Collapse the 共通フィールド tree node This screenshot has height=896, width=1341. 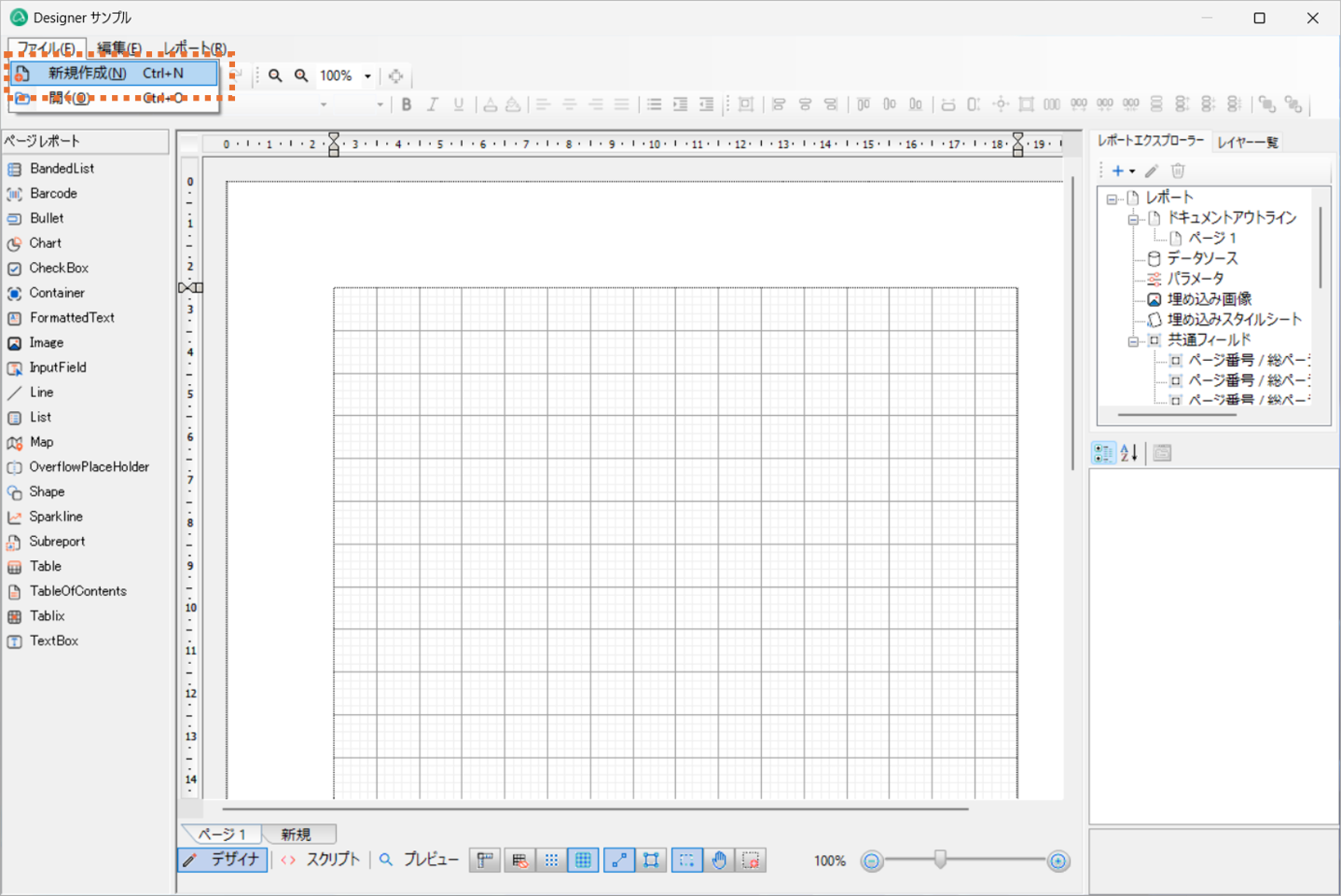tap(1133, 340)
